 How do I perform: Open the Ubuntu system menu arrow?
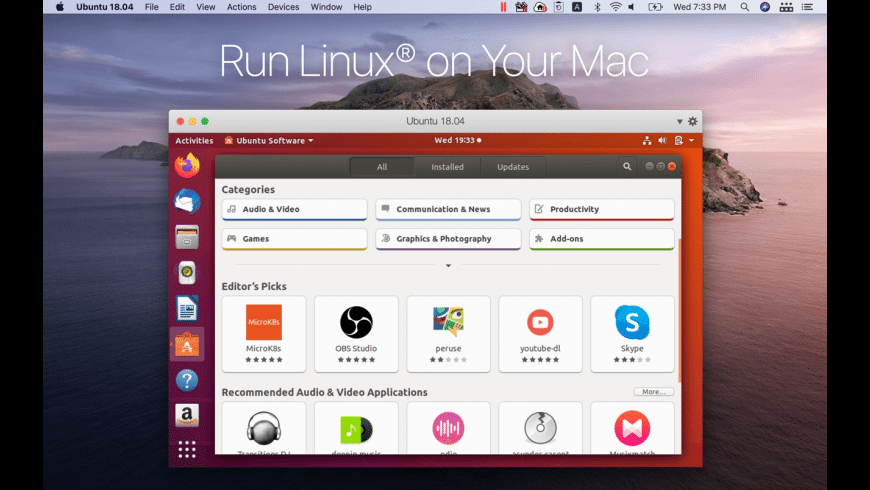(691, 140)
